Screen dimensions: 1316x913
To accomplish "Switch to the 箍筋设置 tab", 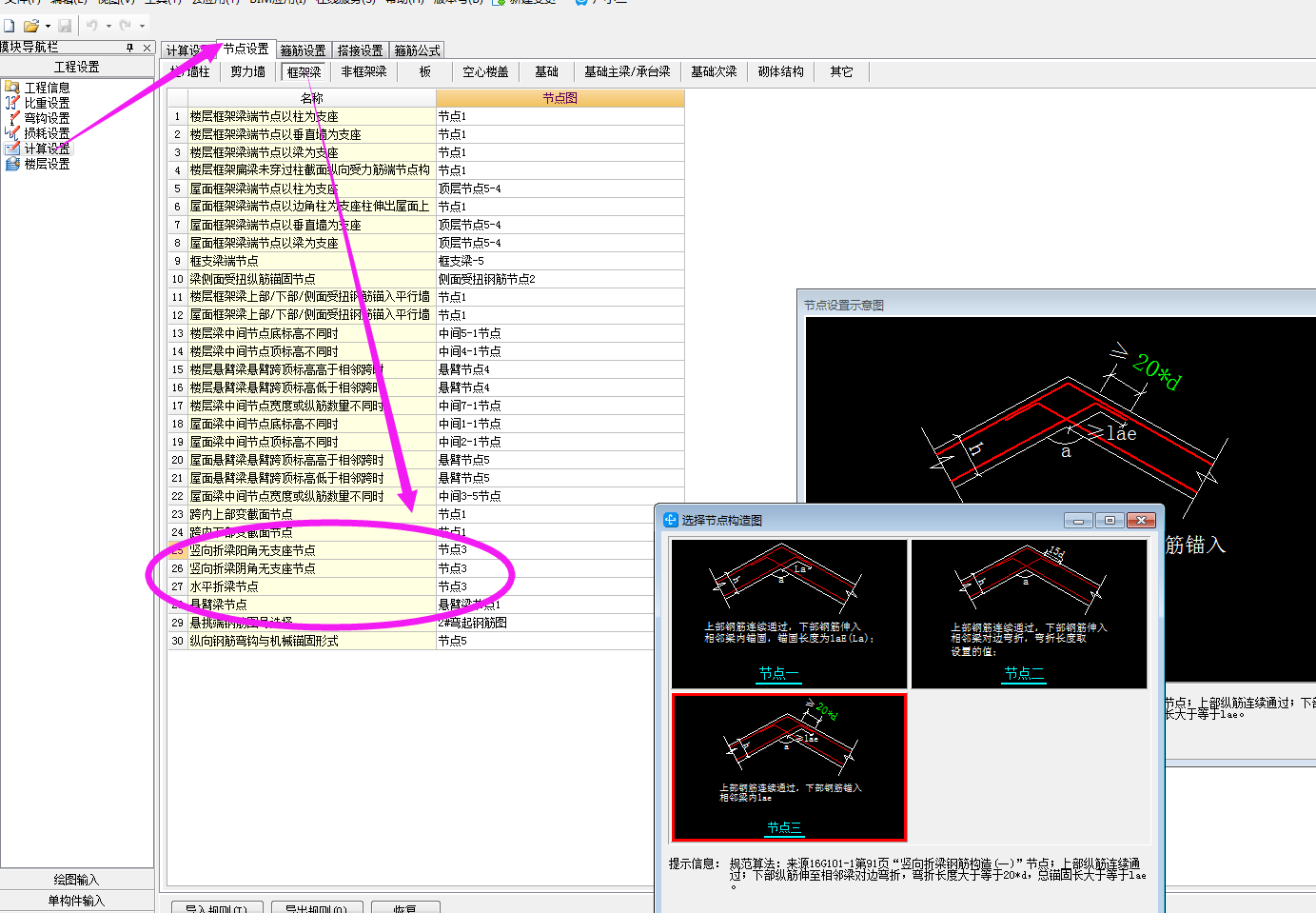I will pyautogui.click(x=304, y=50).
